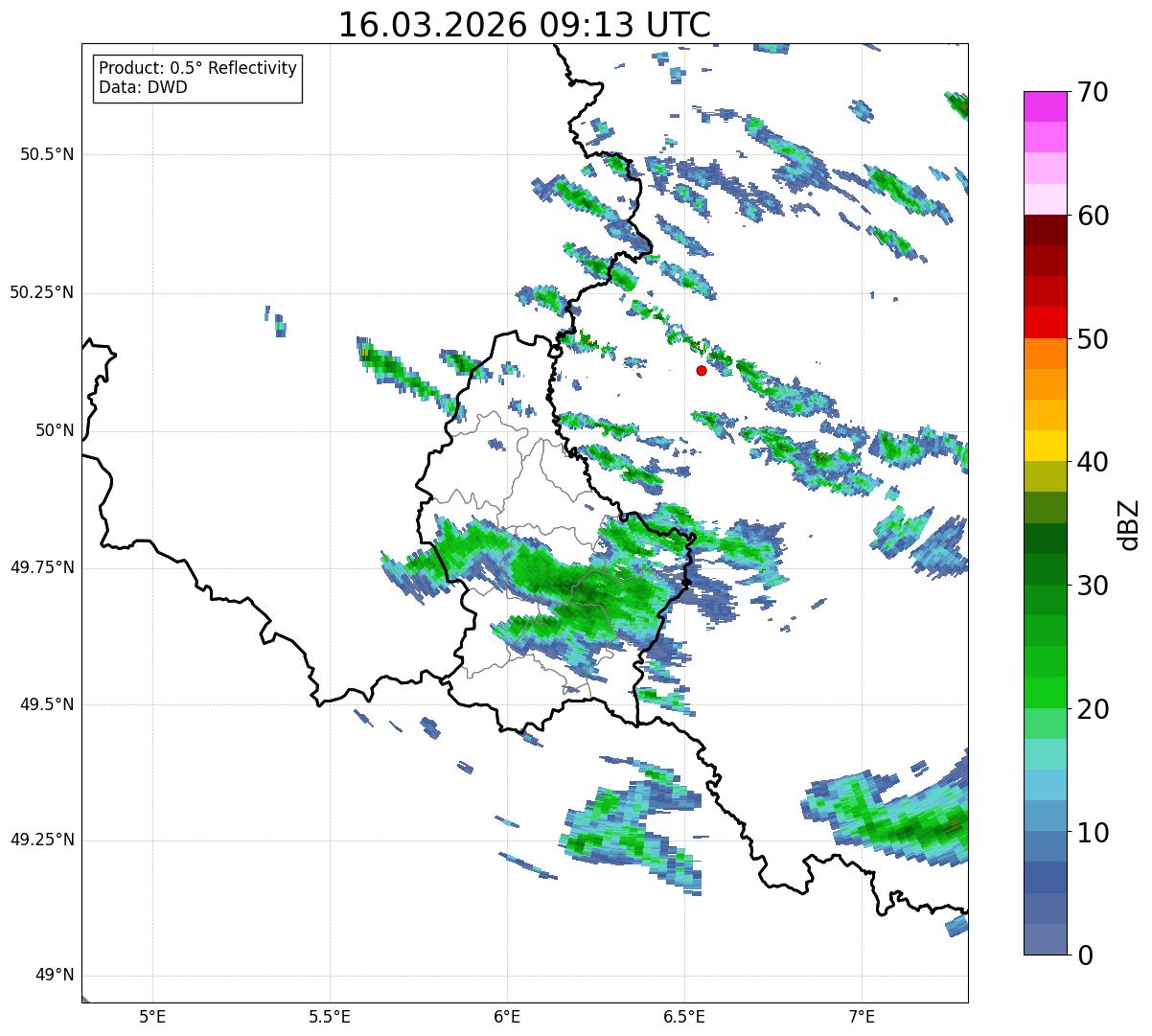Click the red station marker dot

pos(702,370)
